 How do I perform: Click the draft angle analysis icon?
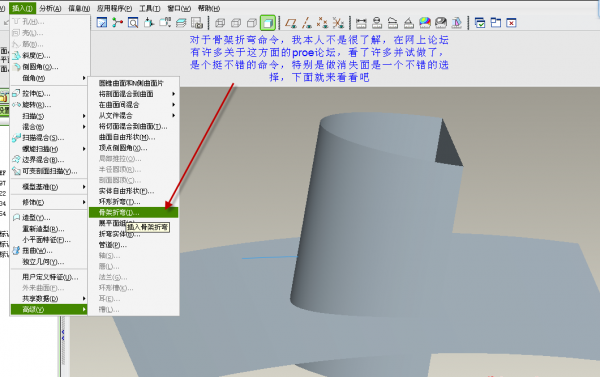(x=409, y=23)
